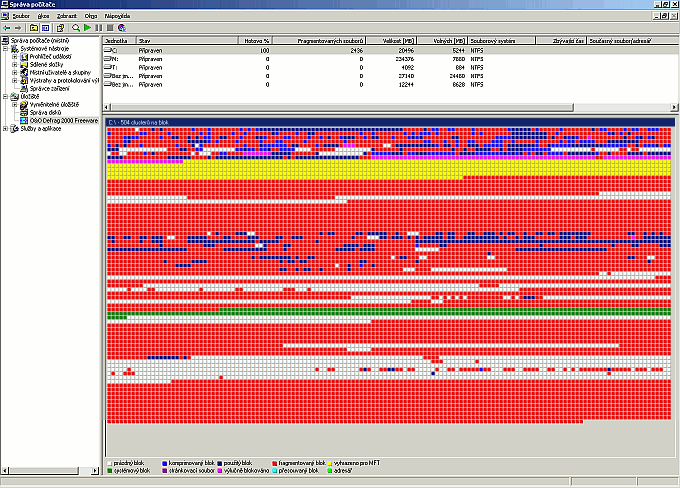
Task: Select Správce zařízení in the tree
Action: 50,88
